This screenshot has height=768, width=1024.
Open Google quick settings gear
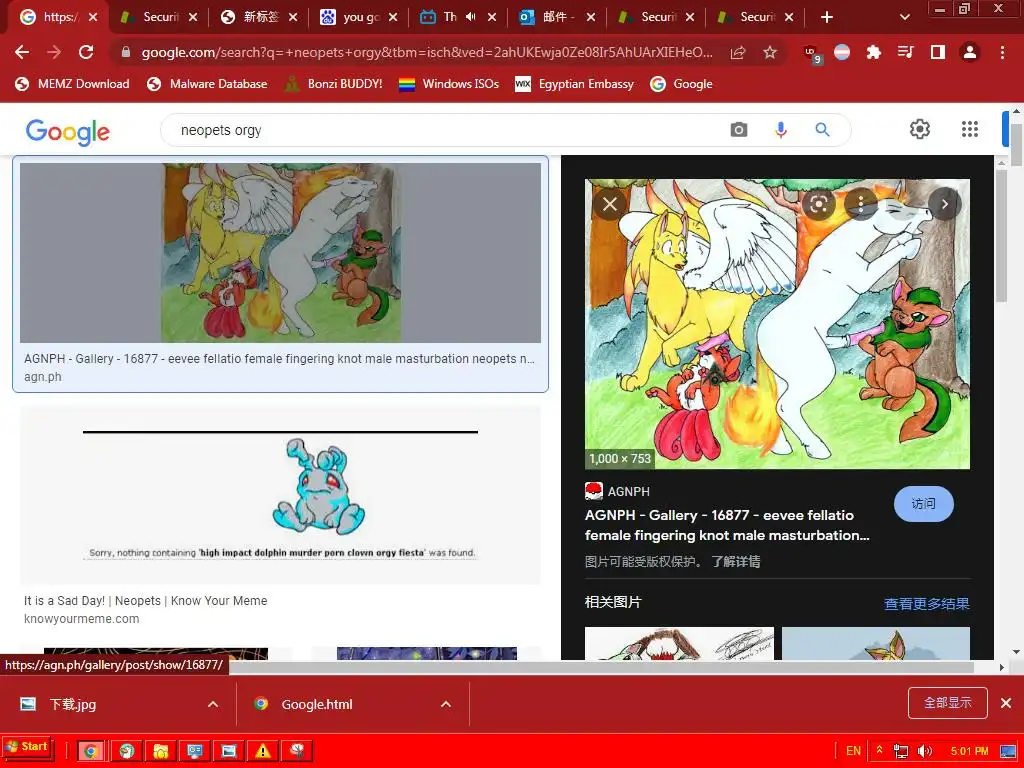920,129
